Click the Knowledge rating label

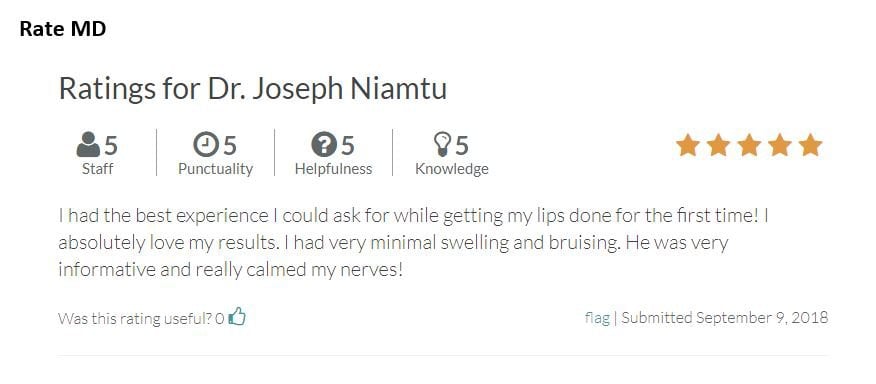tap(451, 169)
